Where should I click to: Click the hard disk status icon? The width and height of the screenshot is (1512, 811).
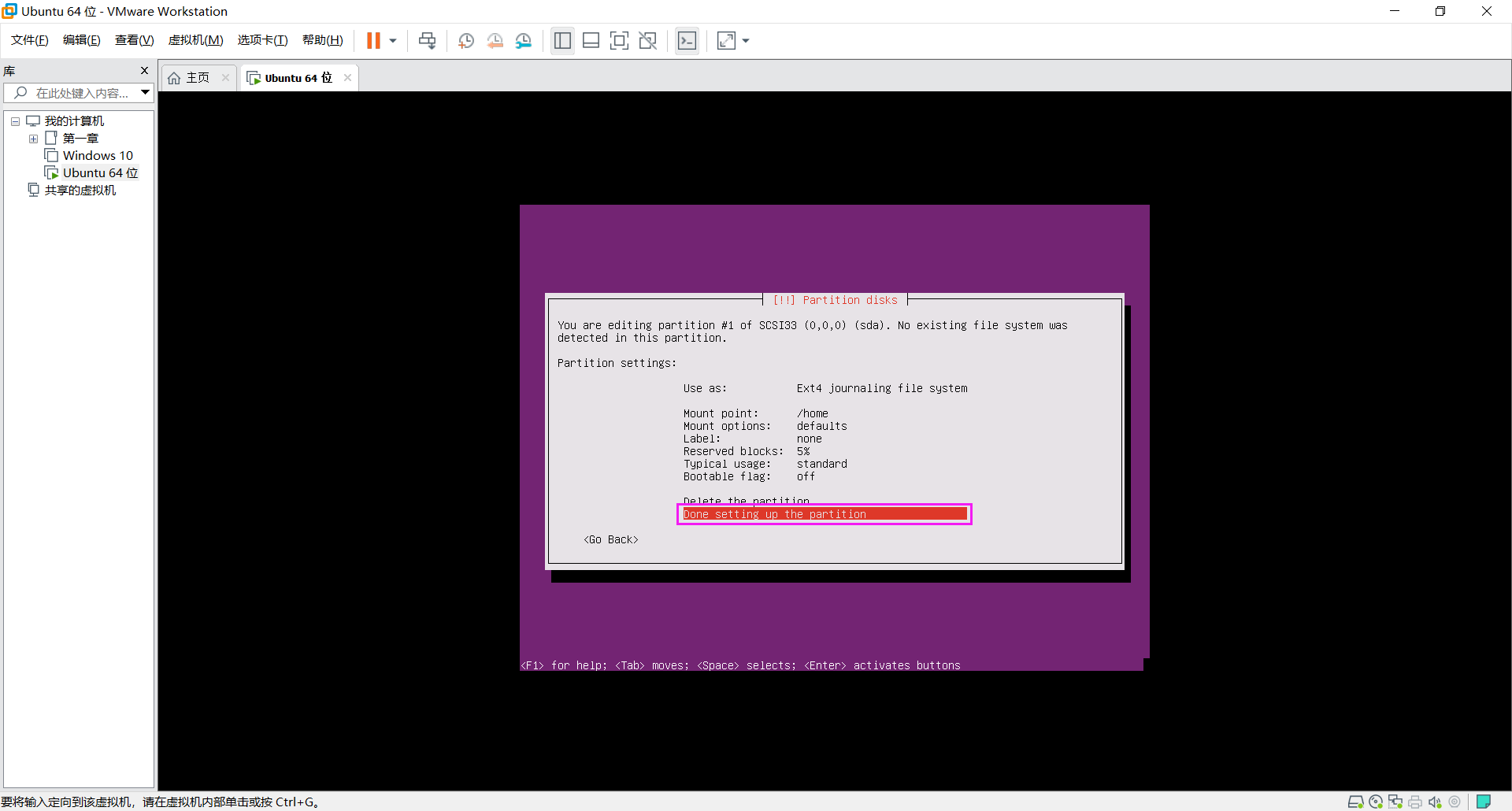[x=1355, y=802]
